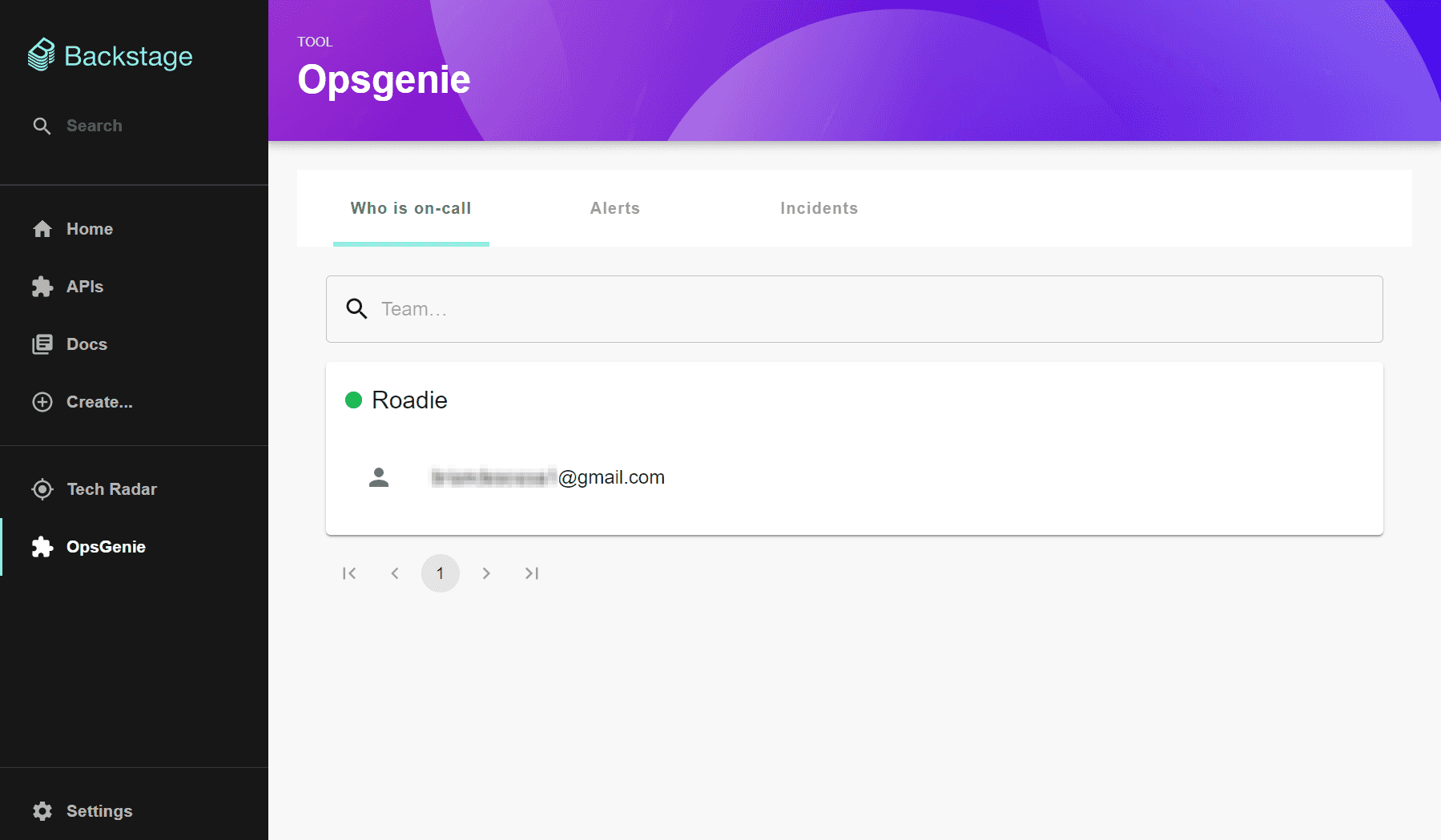The height and width of the screenshot is (840, 1441).
Task: Switch to the Alerts tab
Action: point(615,208)
